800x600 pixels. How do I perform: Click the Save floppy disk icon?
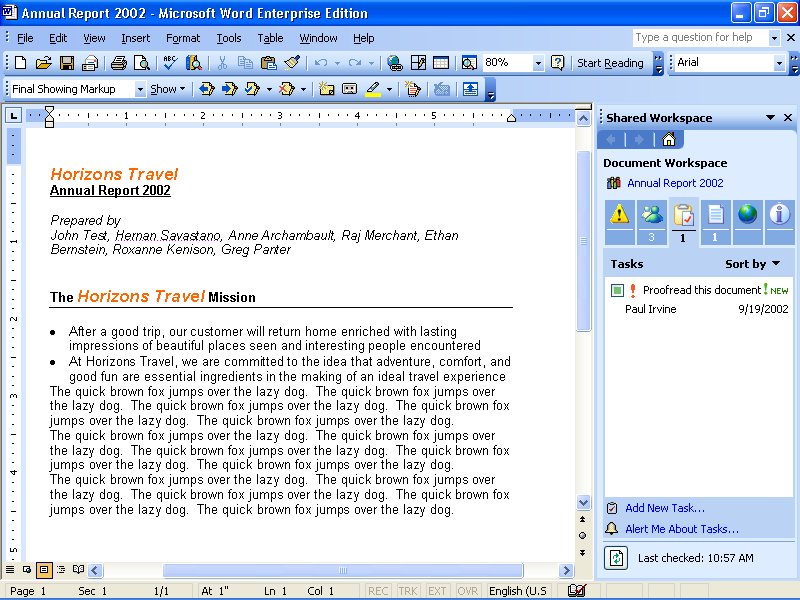coord(67,63)
